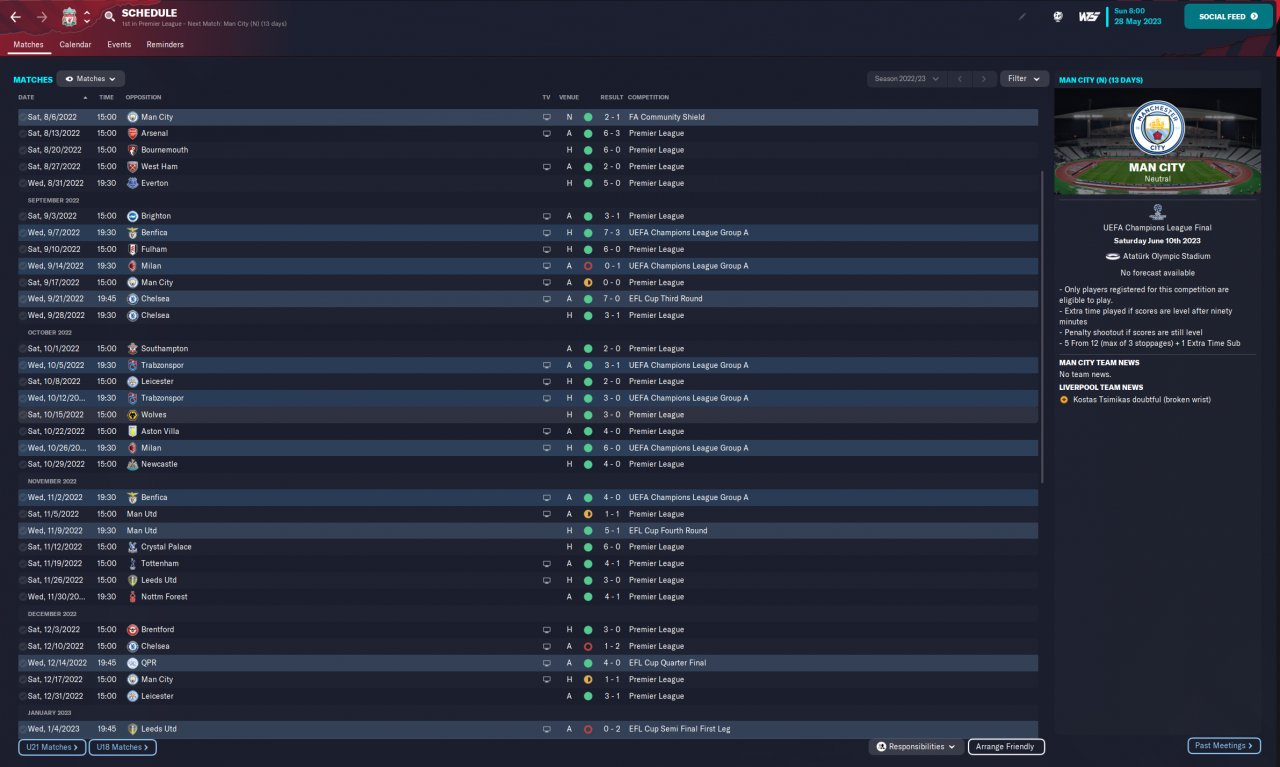Sort by the Opposition column header
The height and width of the screenshot is (767, 1280).
click(x=143, y=97)
